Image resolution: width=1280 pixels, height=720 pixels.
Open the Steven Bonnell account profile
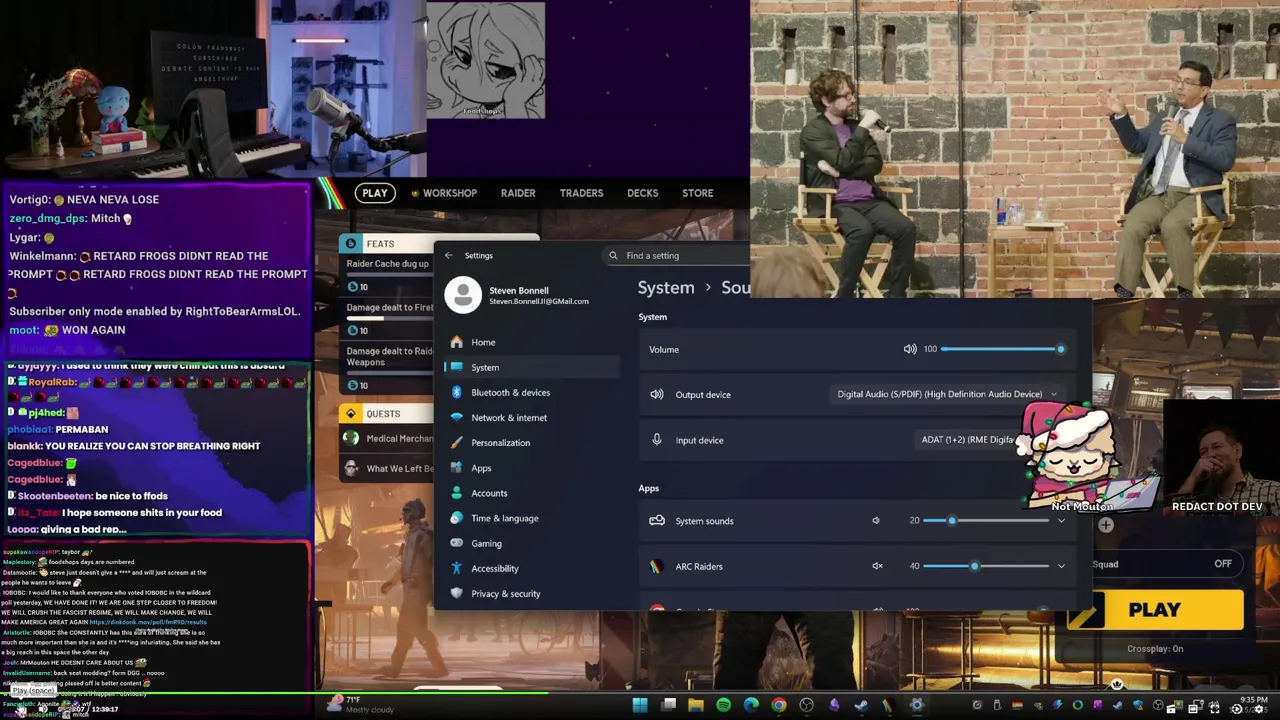(x=518, y=295)
